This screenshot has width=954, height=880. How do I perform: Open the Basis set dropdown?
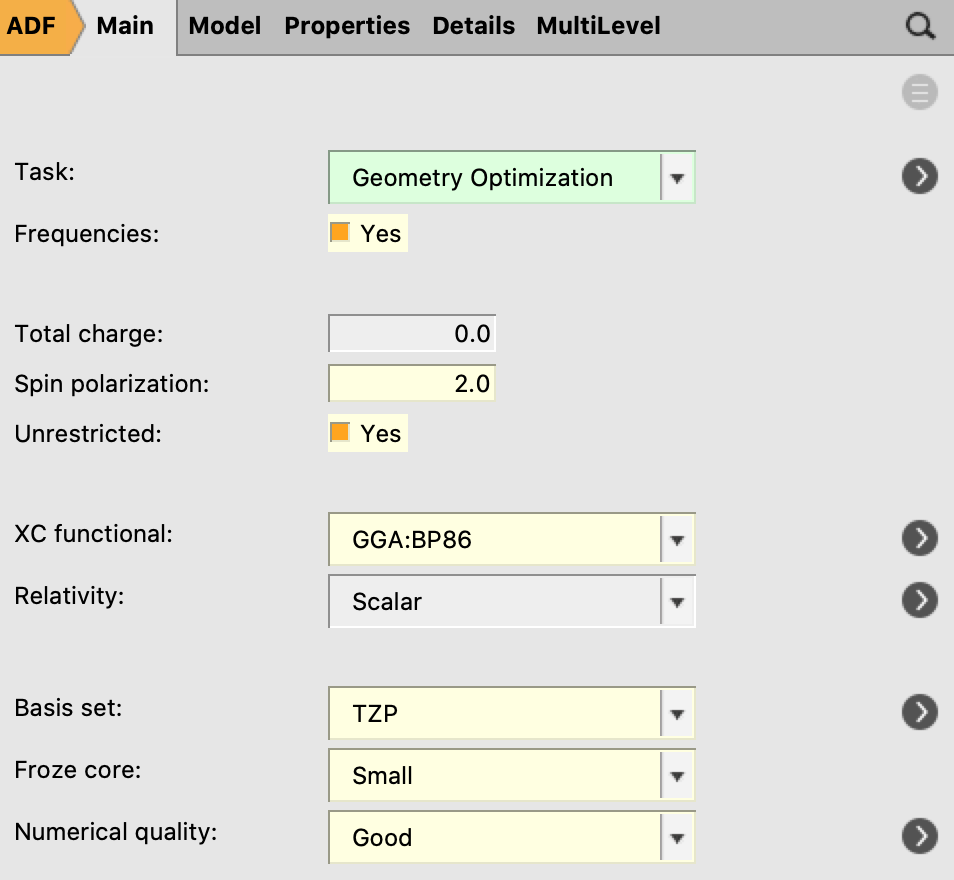click(677, 714)
